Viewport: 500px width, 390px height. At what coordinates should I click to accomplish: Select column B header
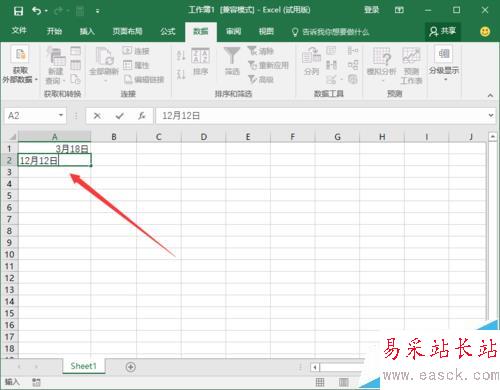pos(114,137)
